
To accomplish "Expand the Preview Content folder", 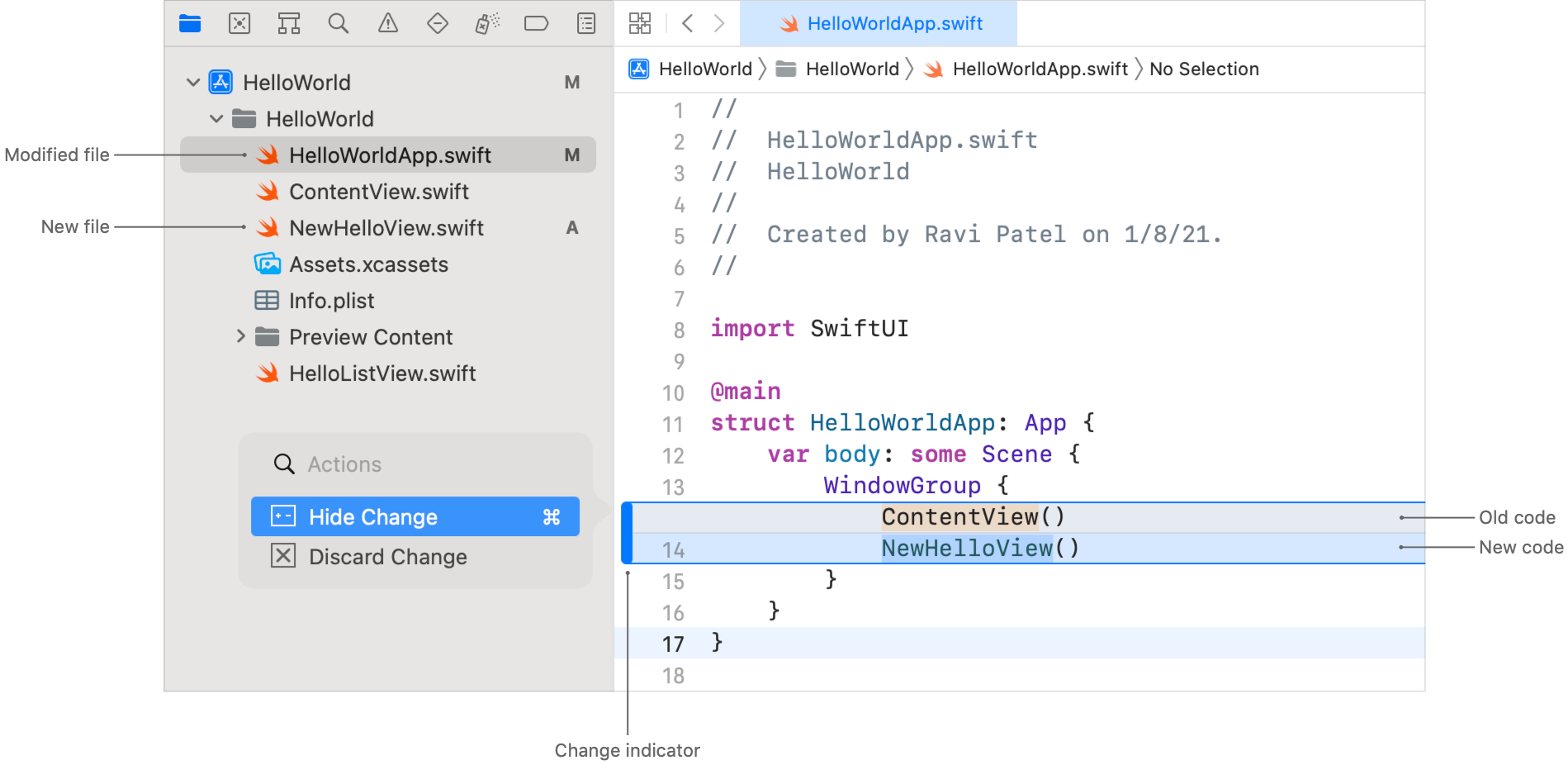I will point(240,336).
